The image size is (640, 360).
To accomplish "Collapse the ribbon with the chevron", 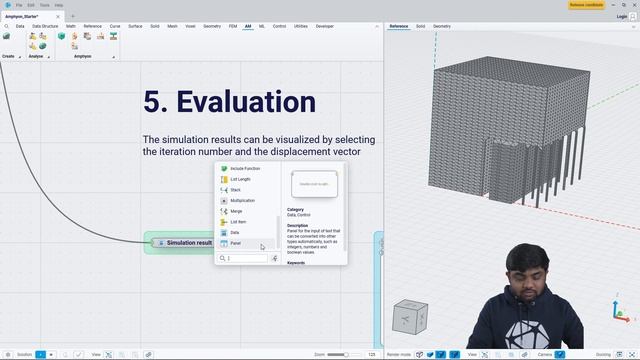I will (x=377, y=26).
